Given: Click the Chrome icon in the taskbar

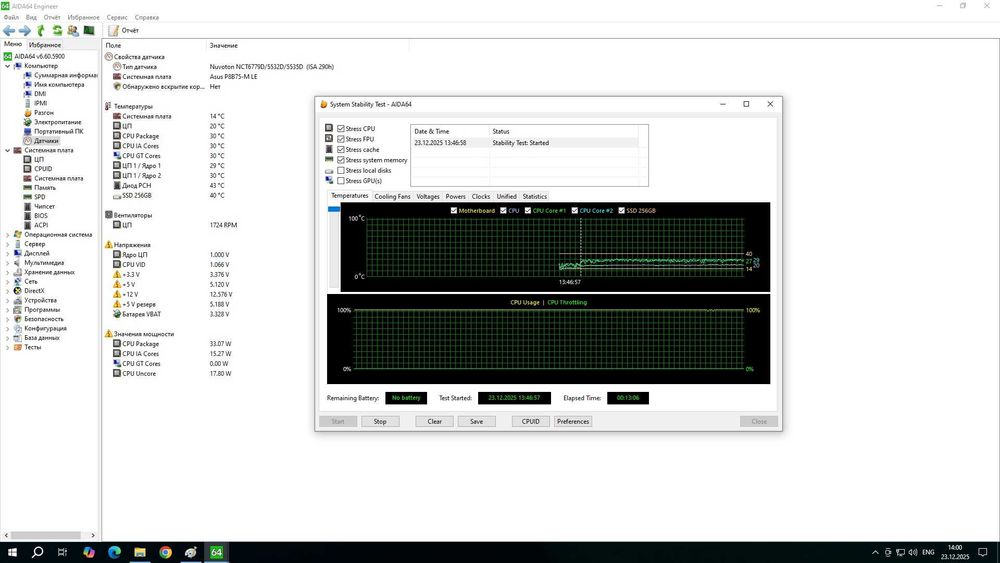Looking at the screenshot, I should tap(165, 552).
